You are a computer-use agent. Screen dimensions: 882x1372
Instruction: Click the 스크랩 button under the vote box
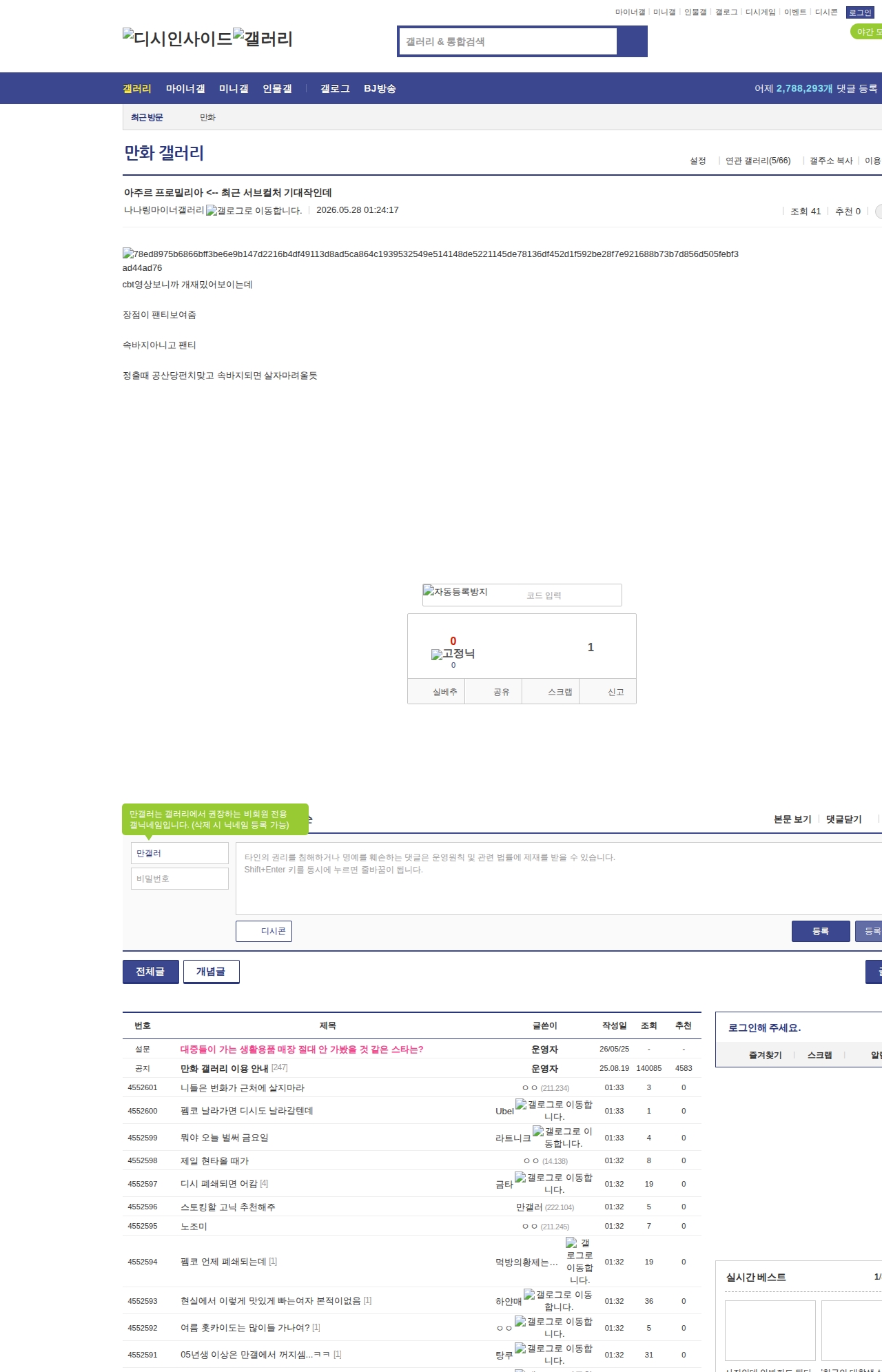(551, 691)
